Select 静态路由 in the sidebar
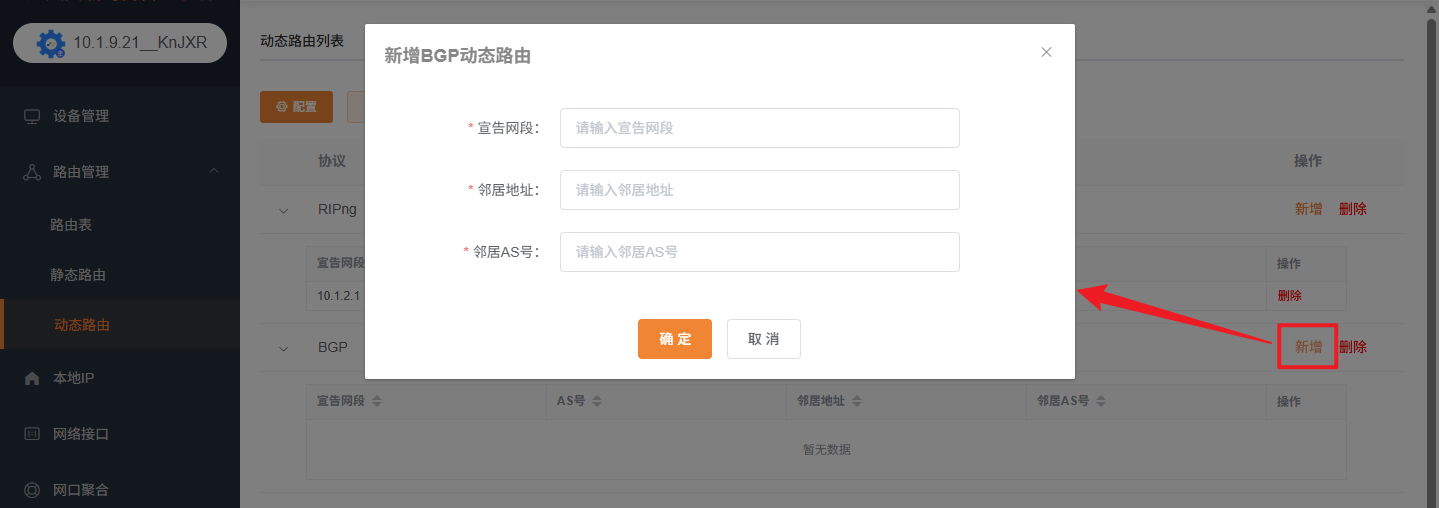This screenshot has width=1439, height=508. 78,275
